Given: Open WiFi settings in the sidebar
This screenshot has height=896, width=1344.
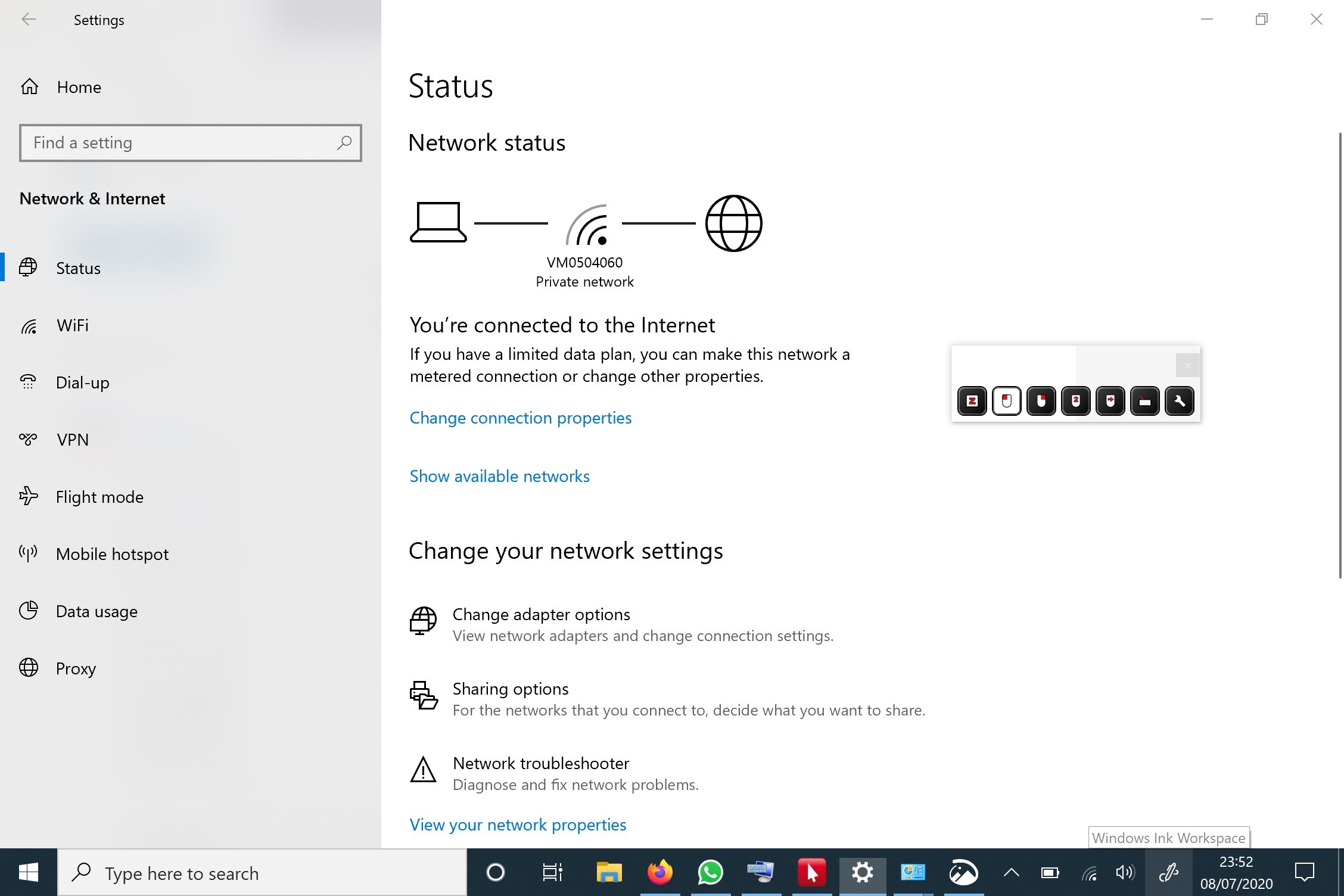Looking at the screenshot, I should (x=72, y=326).
